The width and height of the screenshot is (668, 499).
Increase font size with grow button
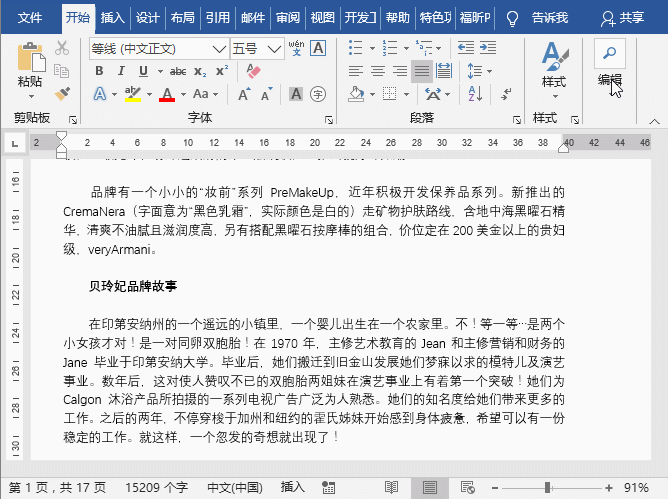(244, 94)
